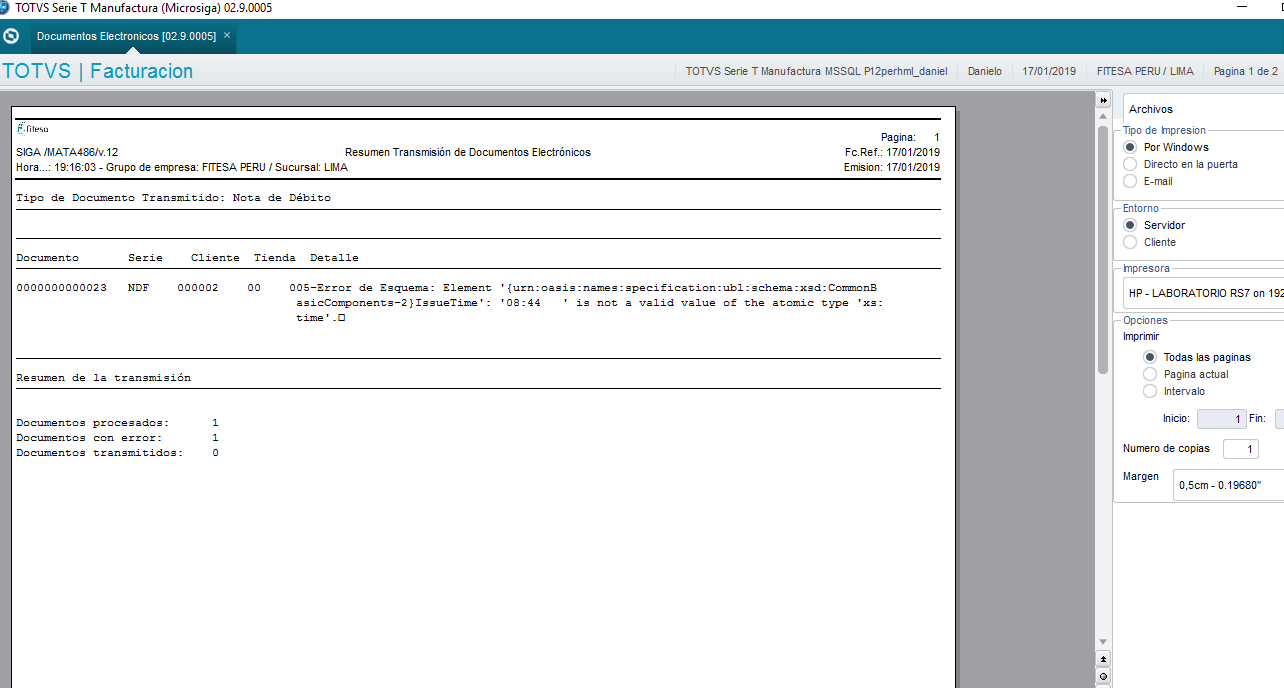Screen dimensions: 1284x688
Task: Click the Fc.Ref.: 17/01/2019 text
Action: 892,152
